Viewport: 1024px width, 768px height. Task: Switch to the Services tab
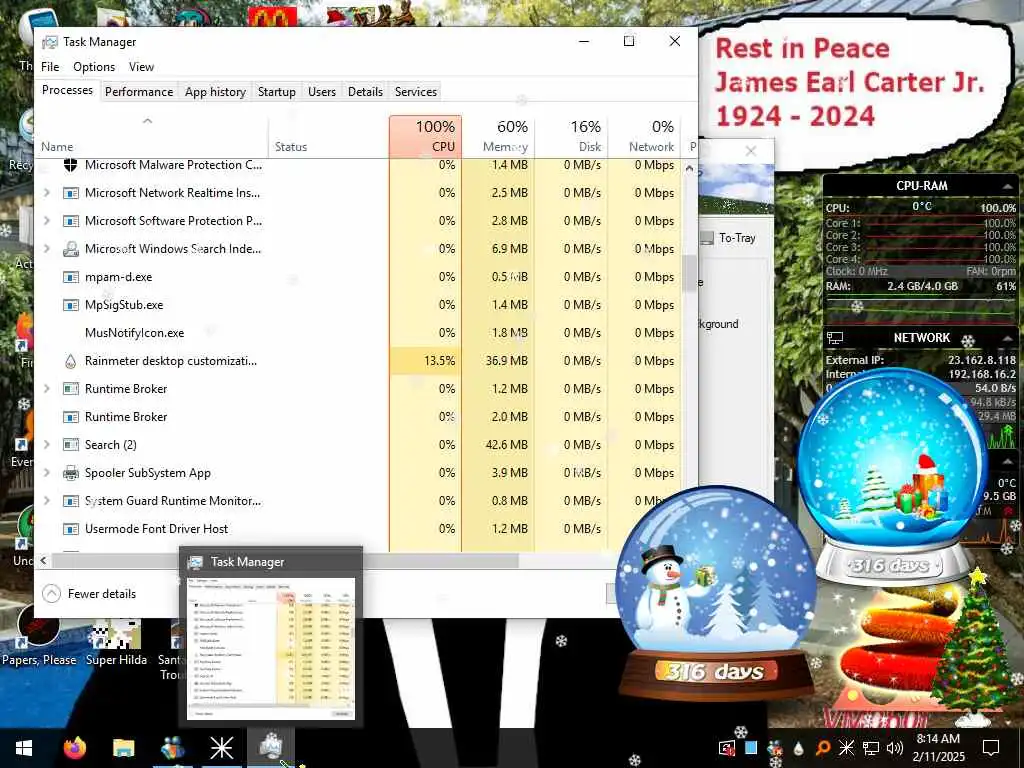click(x=416, y=91)
